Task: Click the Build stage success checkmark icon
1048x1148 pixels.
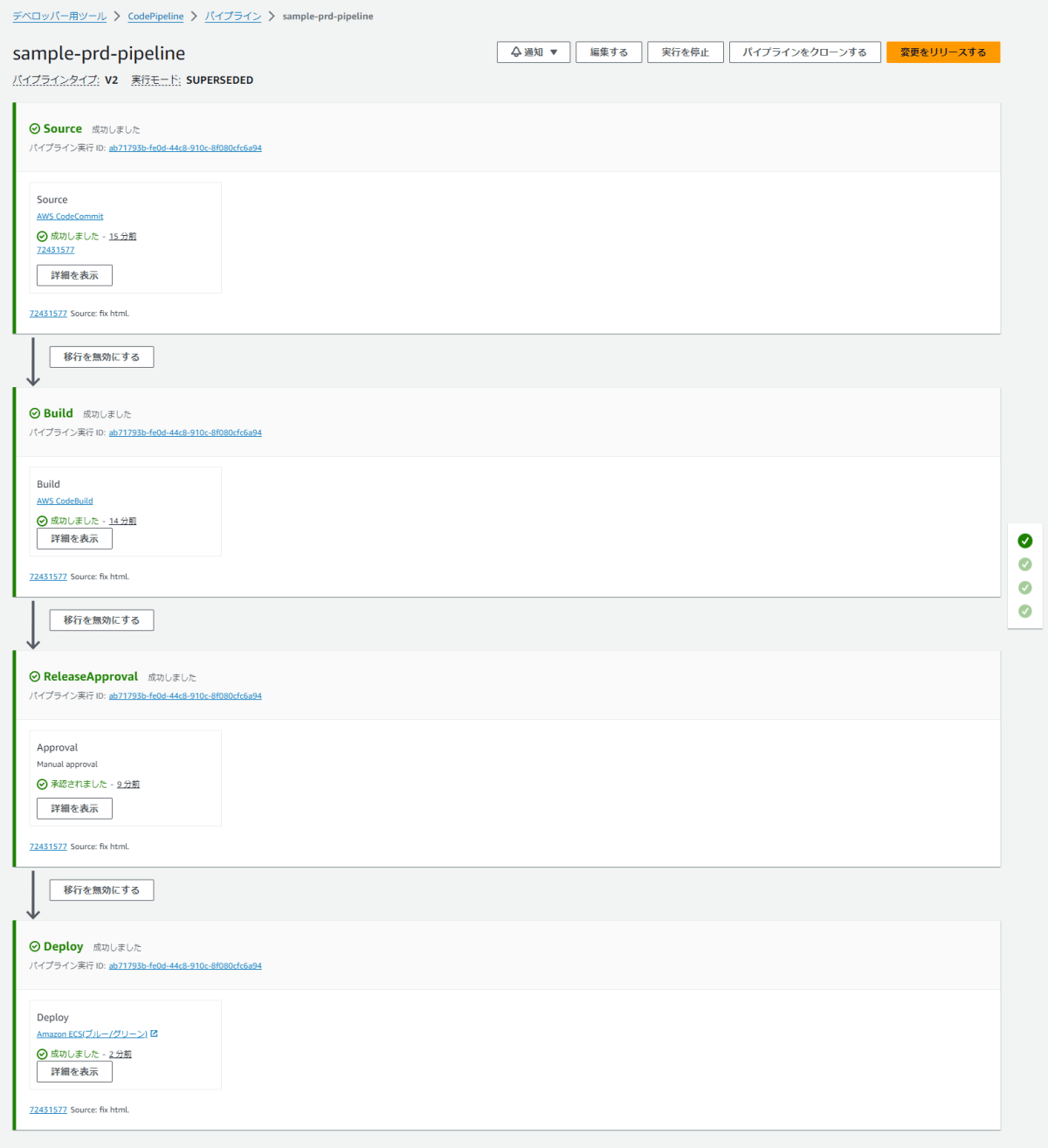Action: click(34, 413)
